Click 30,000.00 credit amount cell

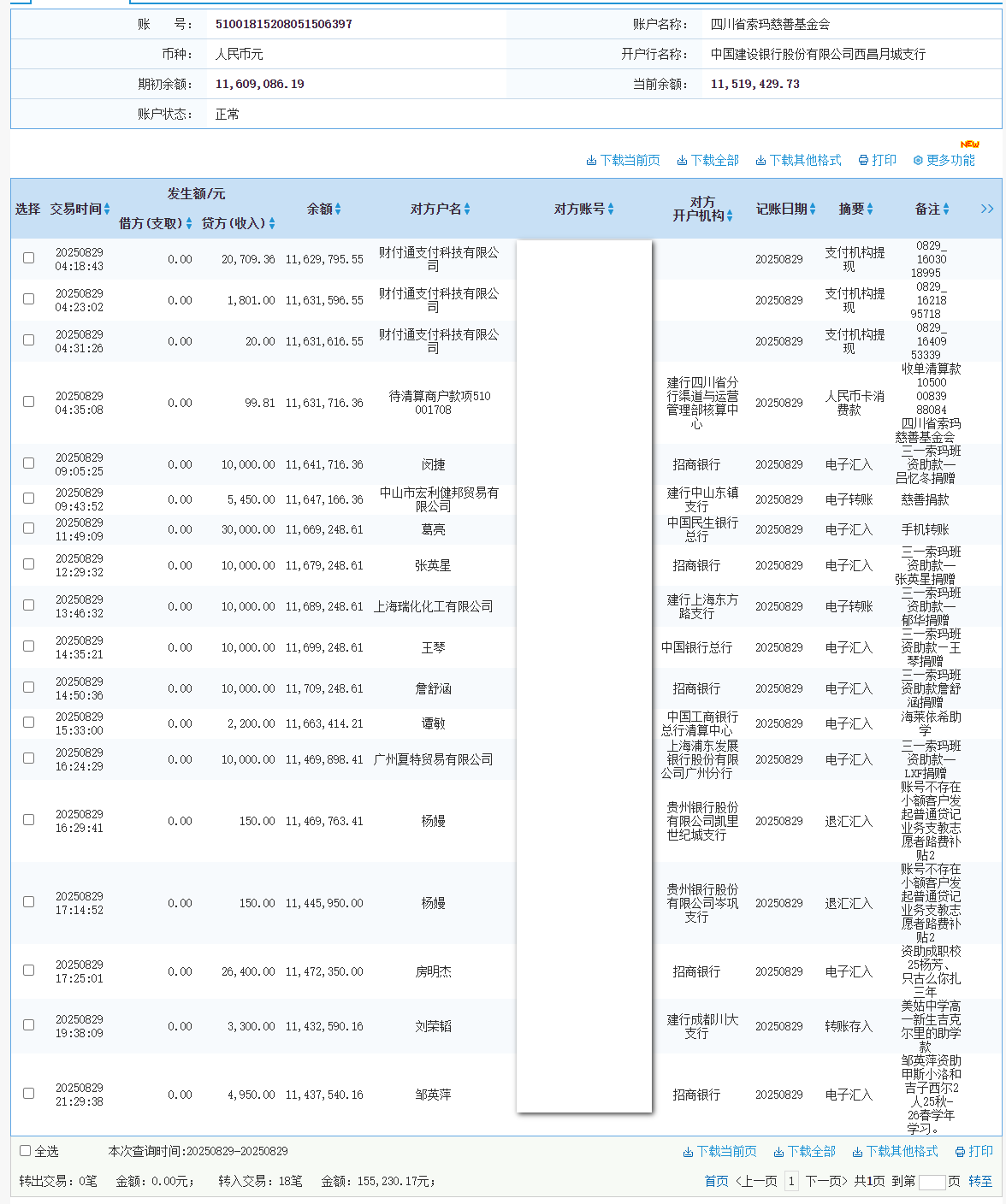point(248,529)
